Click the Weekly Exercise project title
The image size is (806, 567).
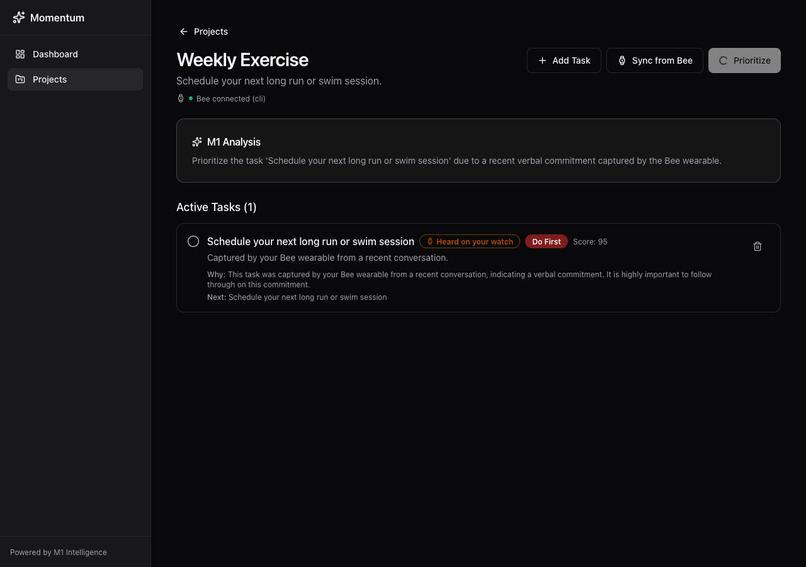(242, 60)
